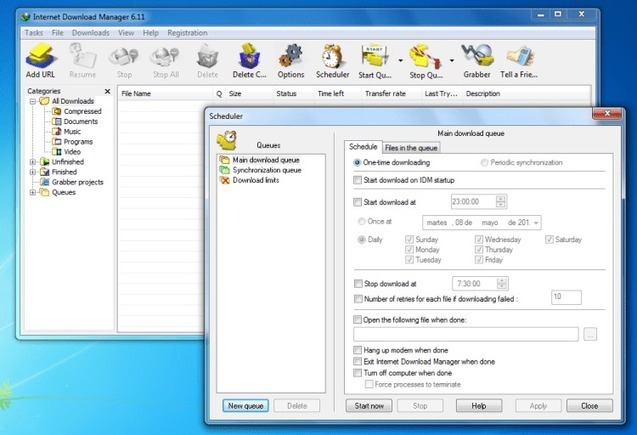Check Turn off computer when done

pos(358,372)
